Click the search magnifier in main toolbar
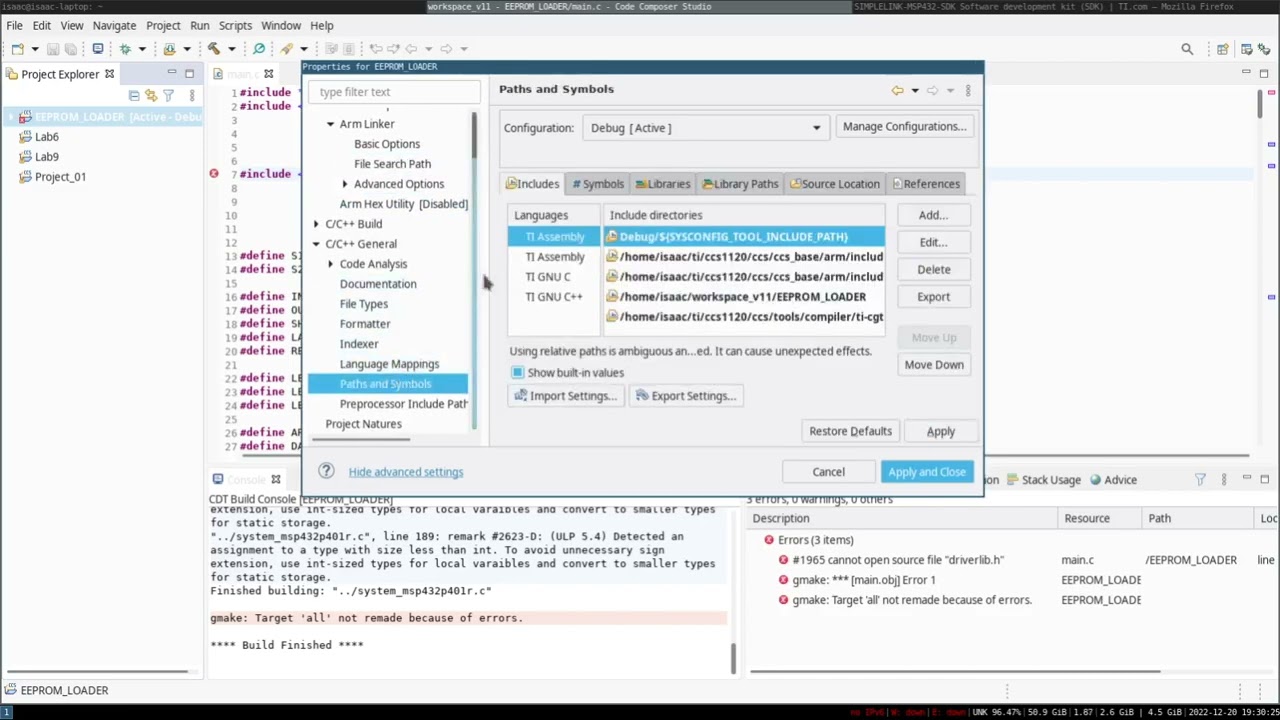The width and height of the screenshot is (1280, 720). (1187, 49)
